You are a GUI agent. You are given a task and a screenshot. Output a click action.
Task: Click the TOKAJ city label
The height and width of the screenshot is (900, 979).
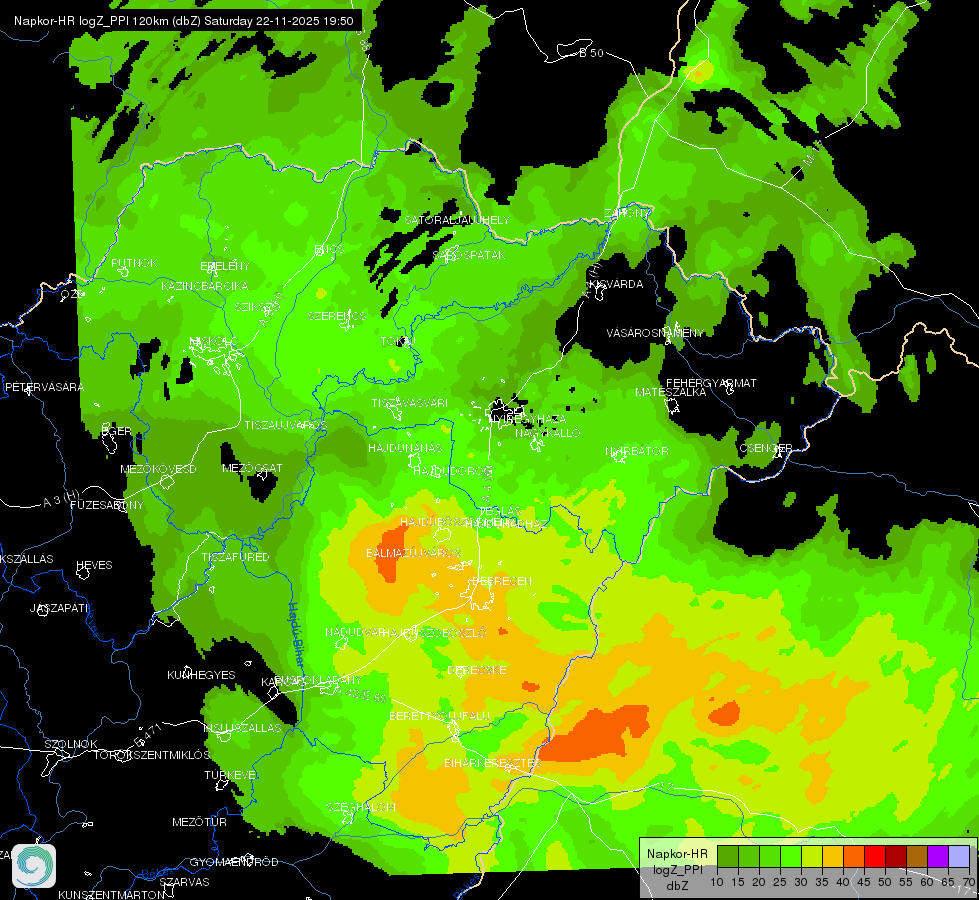(x=397, y=342)
